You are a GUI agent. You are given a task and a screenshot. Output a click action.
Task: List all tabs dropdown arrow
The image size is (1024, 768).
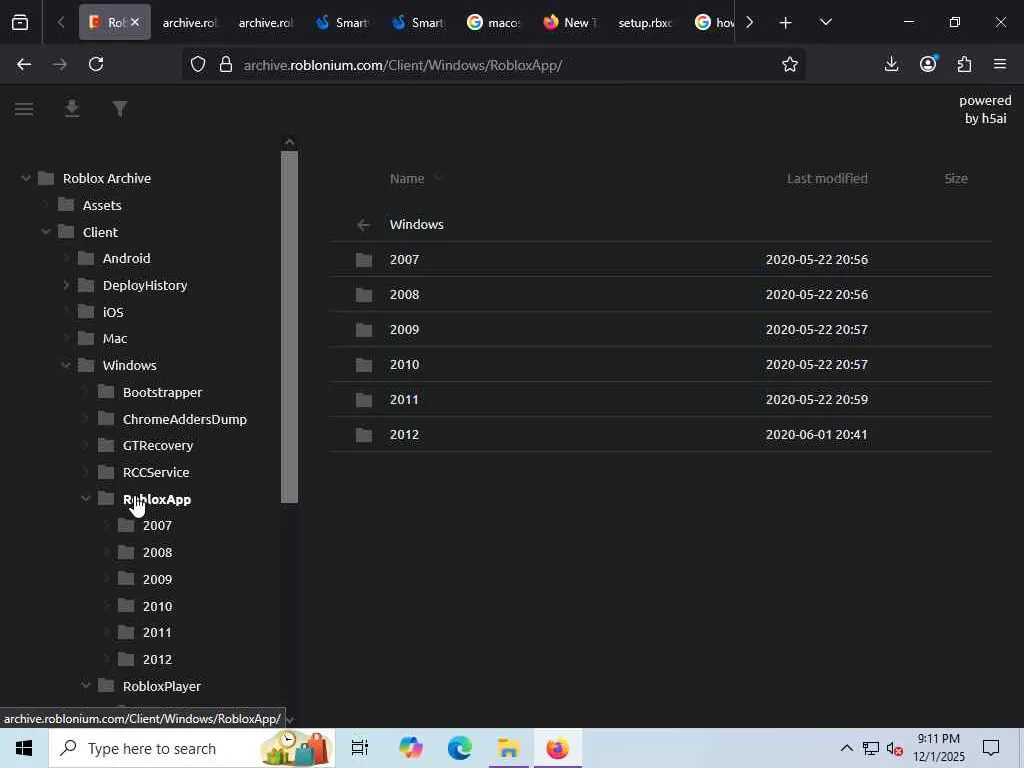click(x=825, y=23)
